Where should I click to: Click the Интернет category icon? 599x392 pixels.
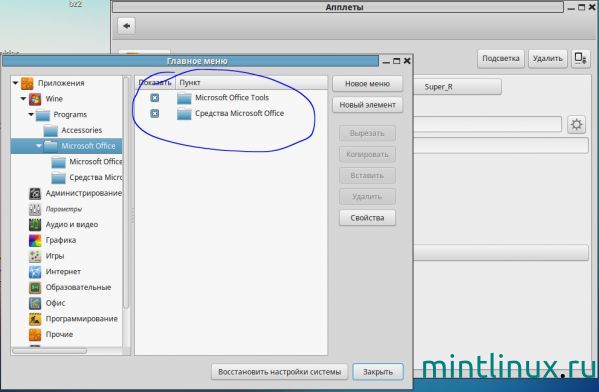pos(35,272)
